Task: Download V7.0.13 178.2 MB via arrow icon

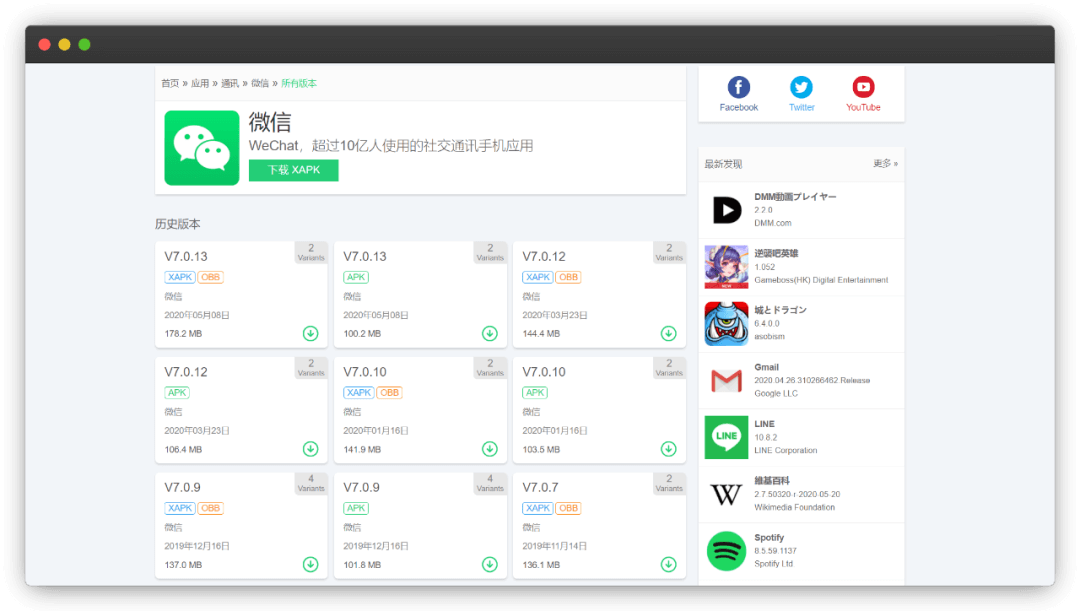Action: (x=311, y=333)
